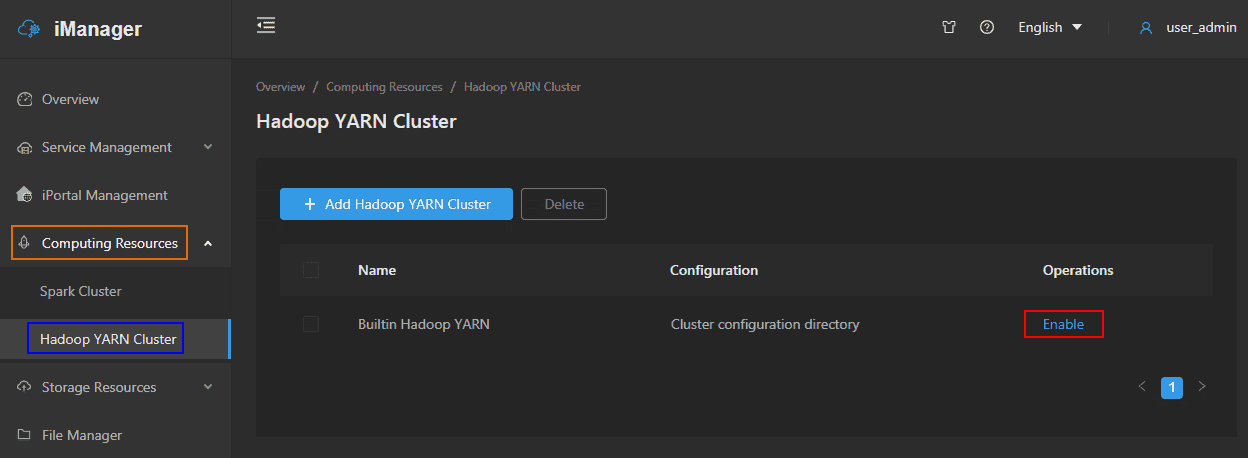Click the Overview dashboard icon
The image size is (1248, 458).
coord(26,100)
